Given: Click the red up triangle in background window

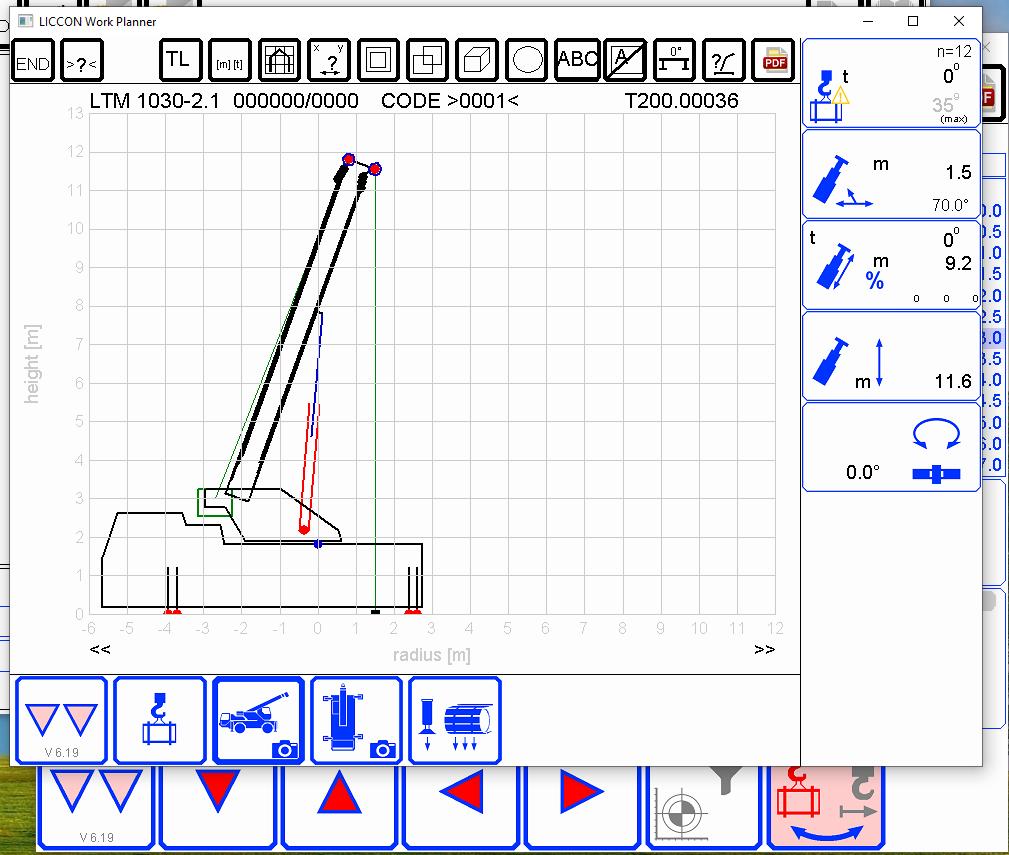Looking at the screenshot, I should click(339, 793).
